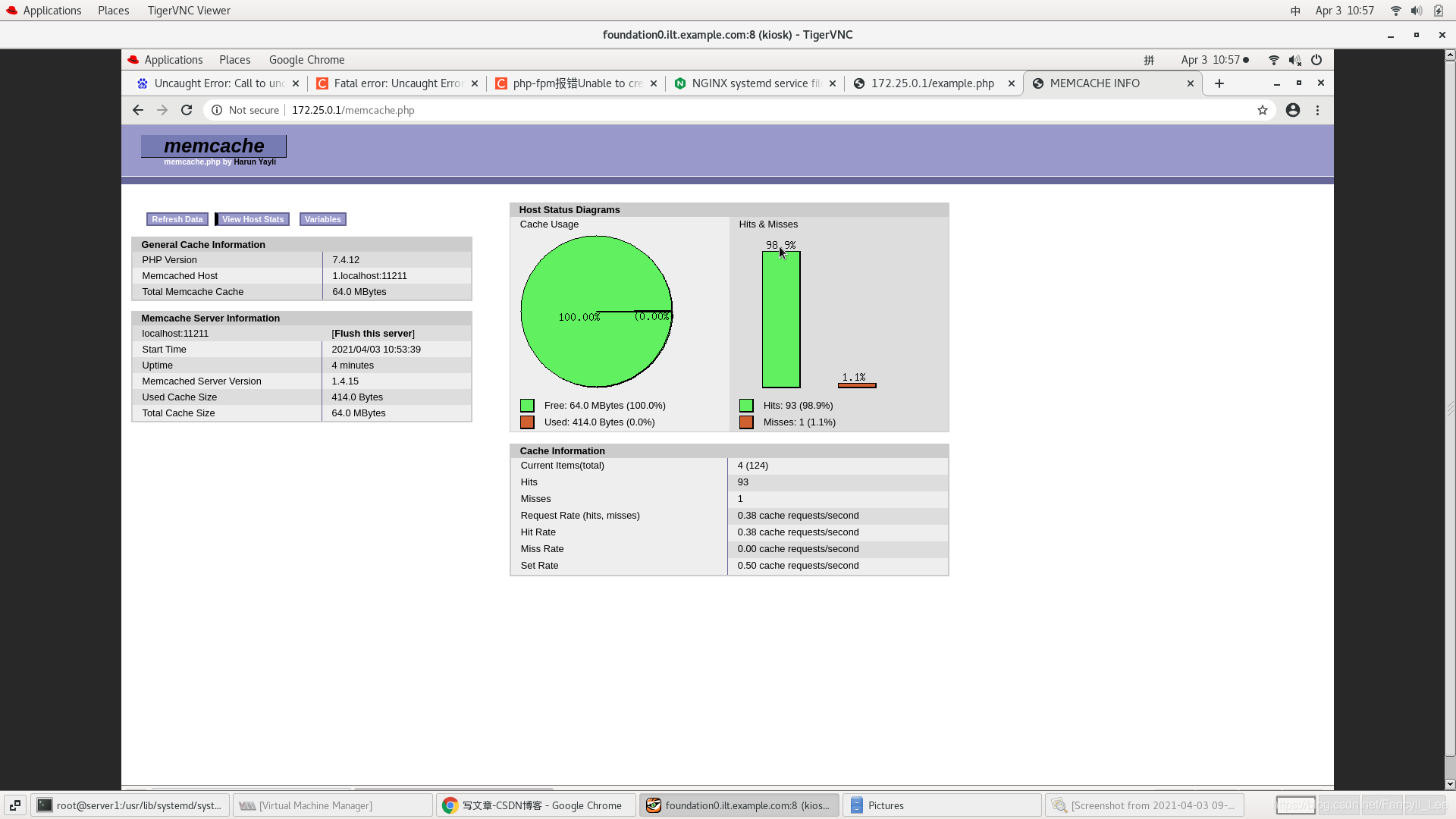This screenshot has width=1456, height=819.
Task: Click the host top bar volume icon
Action: 1416,11
